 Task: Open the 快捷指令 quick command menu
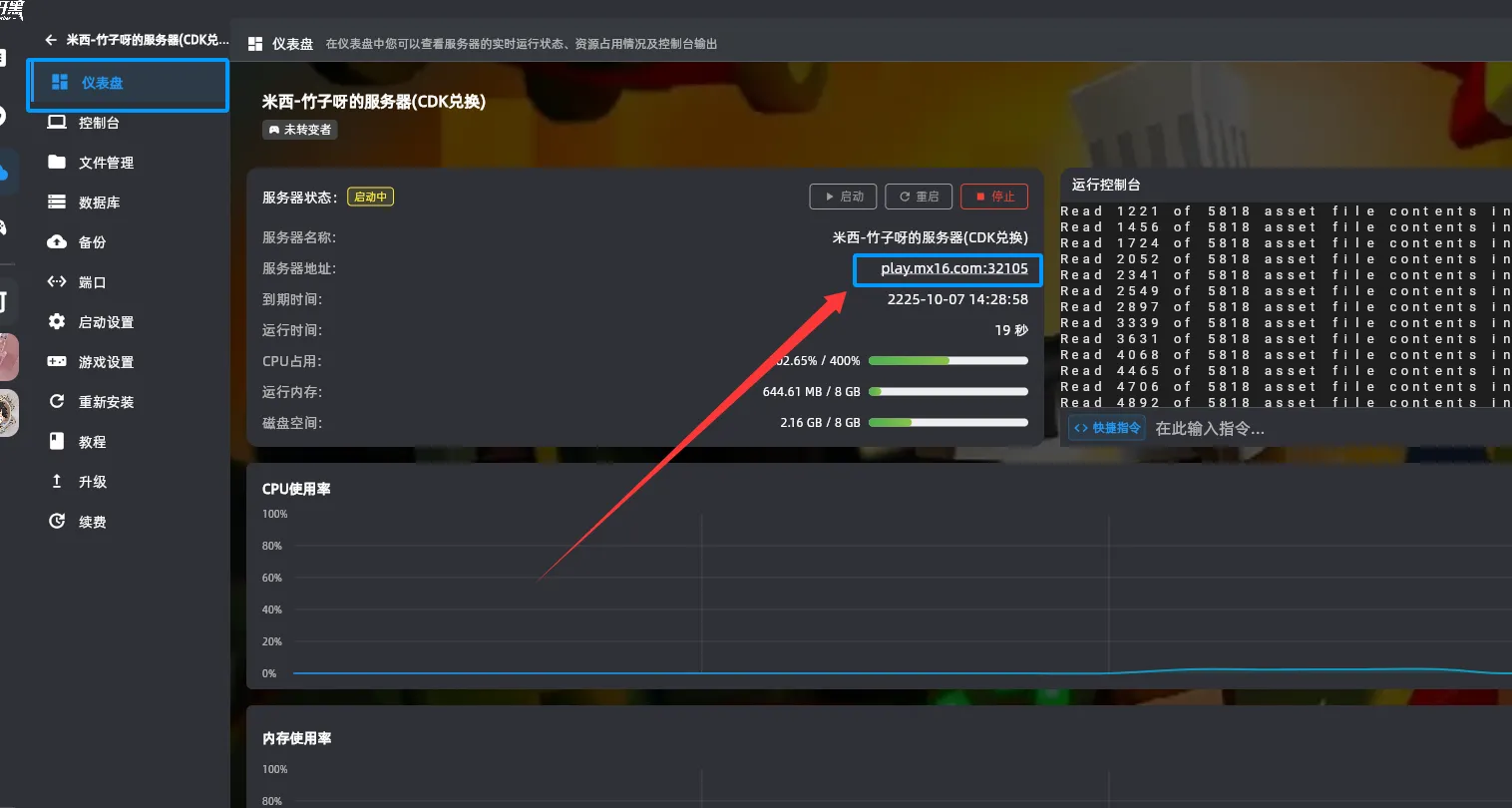coord(1107,428)
